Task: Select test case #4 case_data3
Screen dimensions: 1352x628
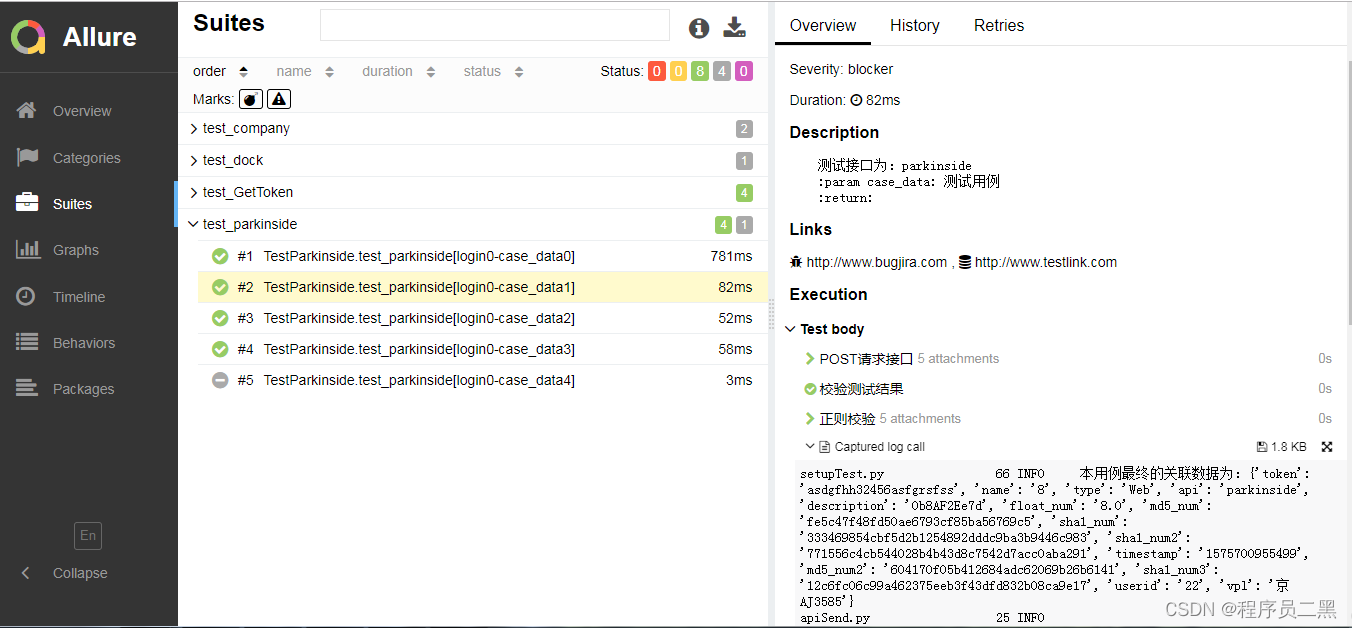Action: pos(483,349)
